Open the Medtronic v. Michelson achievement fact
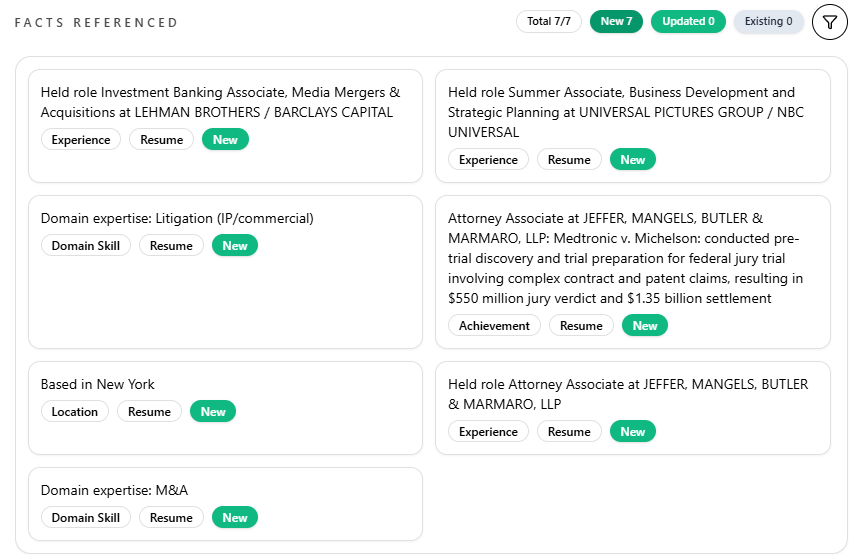Screen dimensions: 852x555 (632, 272)
